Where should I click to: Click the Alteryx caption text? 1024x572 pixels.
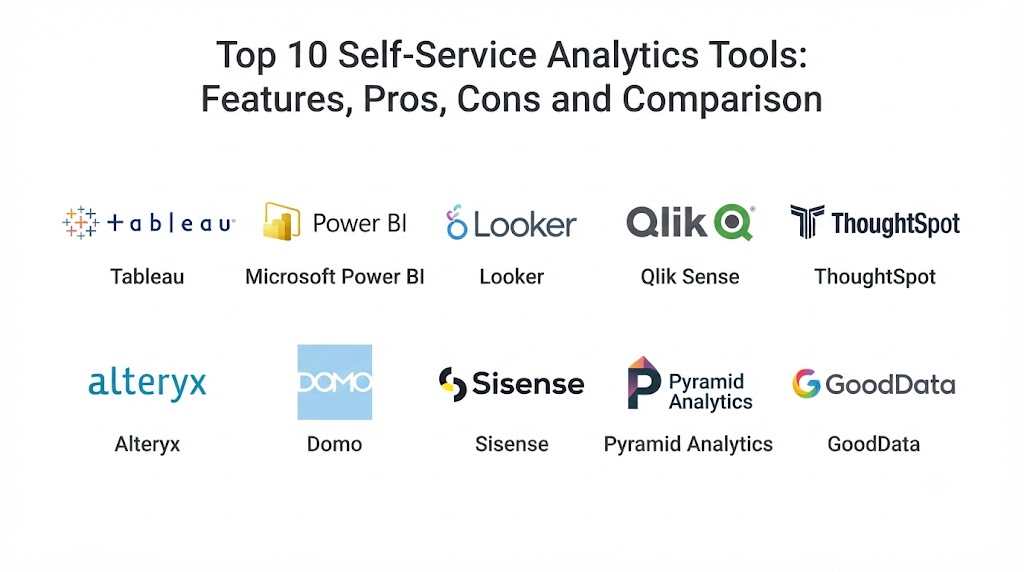coord(147,445)
